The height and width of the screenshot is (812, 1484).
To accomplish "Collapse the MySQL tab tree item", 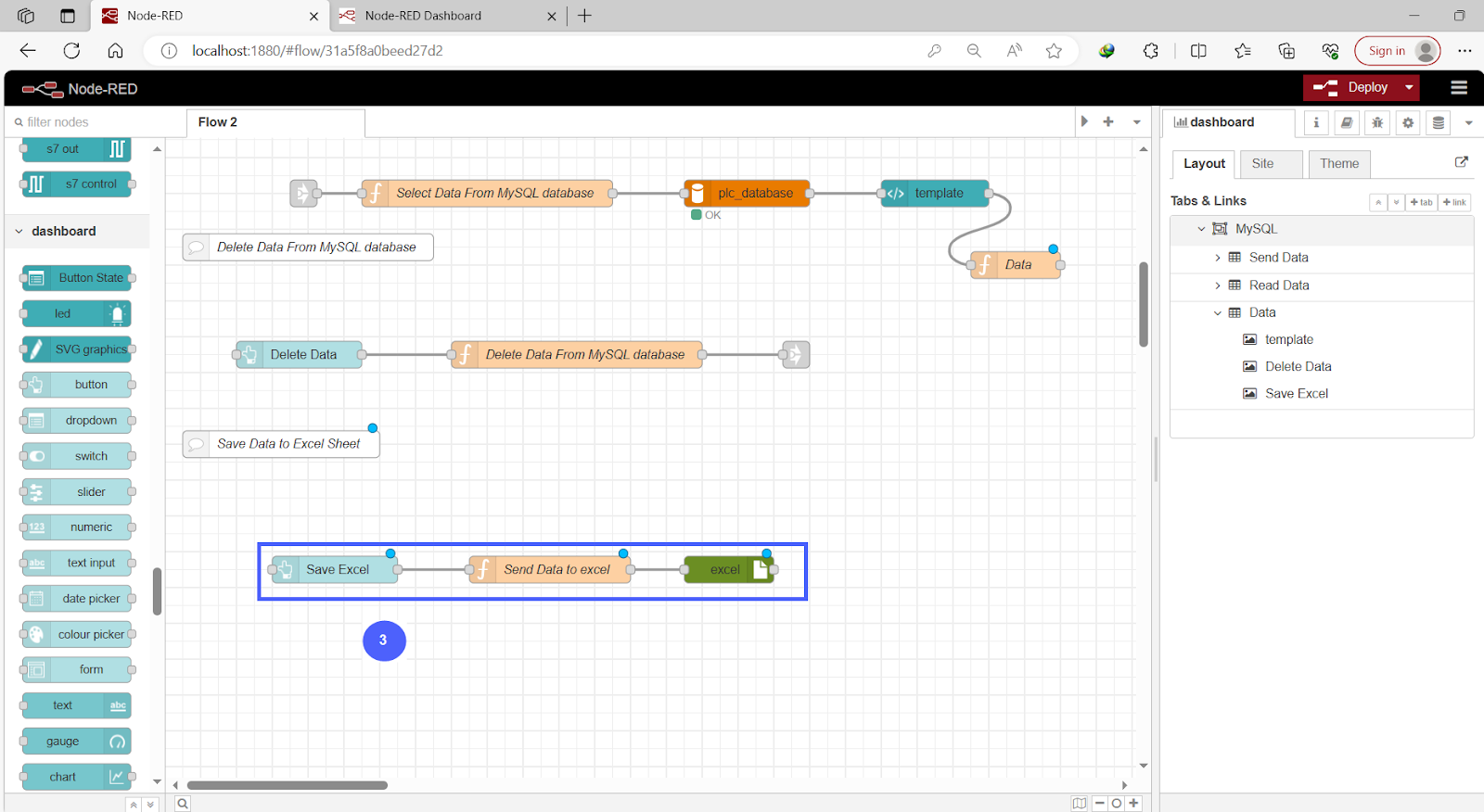I will 1201,229.
